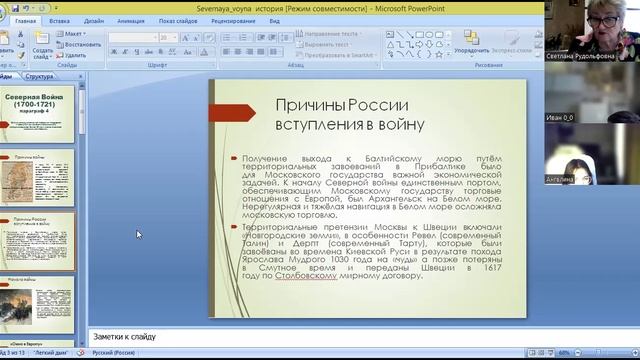
Task: Open the Customize Quick Access Toolbar arrow
Action: click(56, 8)
